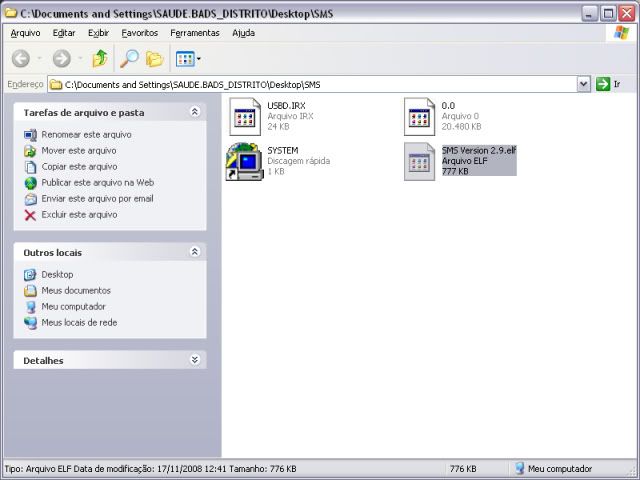
Task: Select the 0.0 file name text
Action: [448, 106]
